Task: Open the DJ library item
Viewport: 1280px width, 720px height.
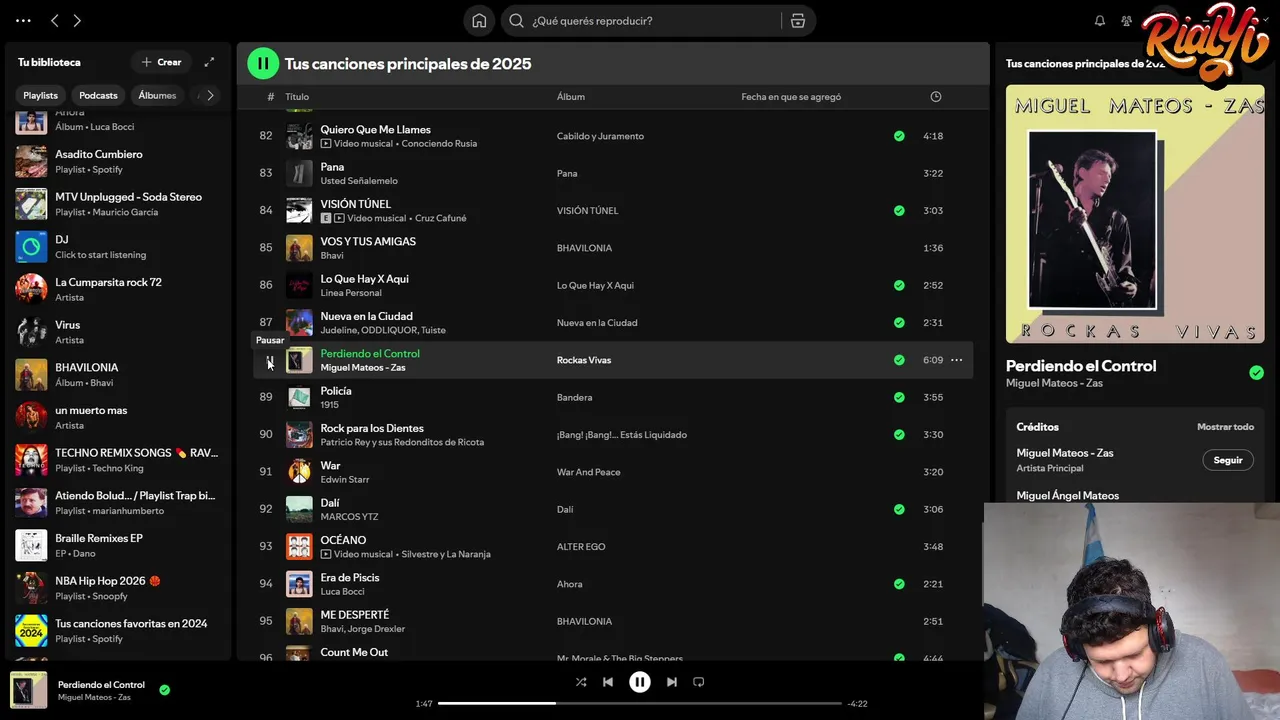Action: (118, 247)
